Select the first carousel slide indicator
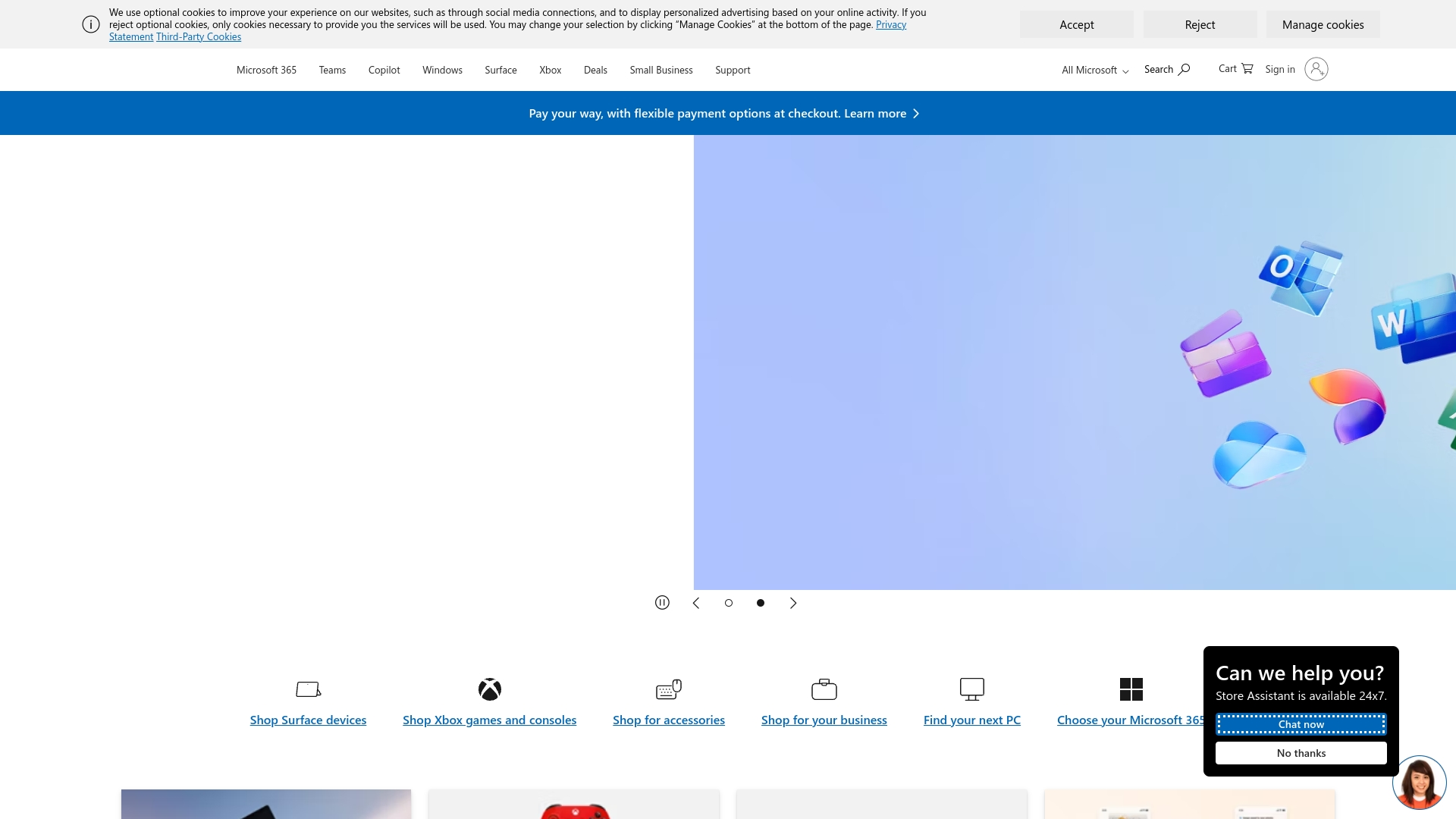 coord(729,602)
